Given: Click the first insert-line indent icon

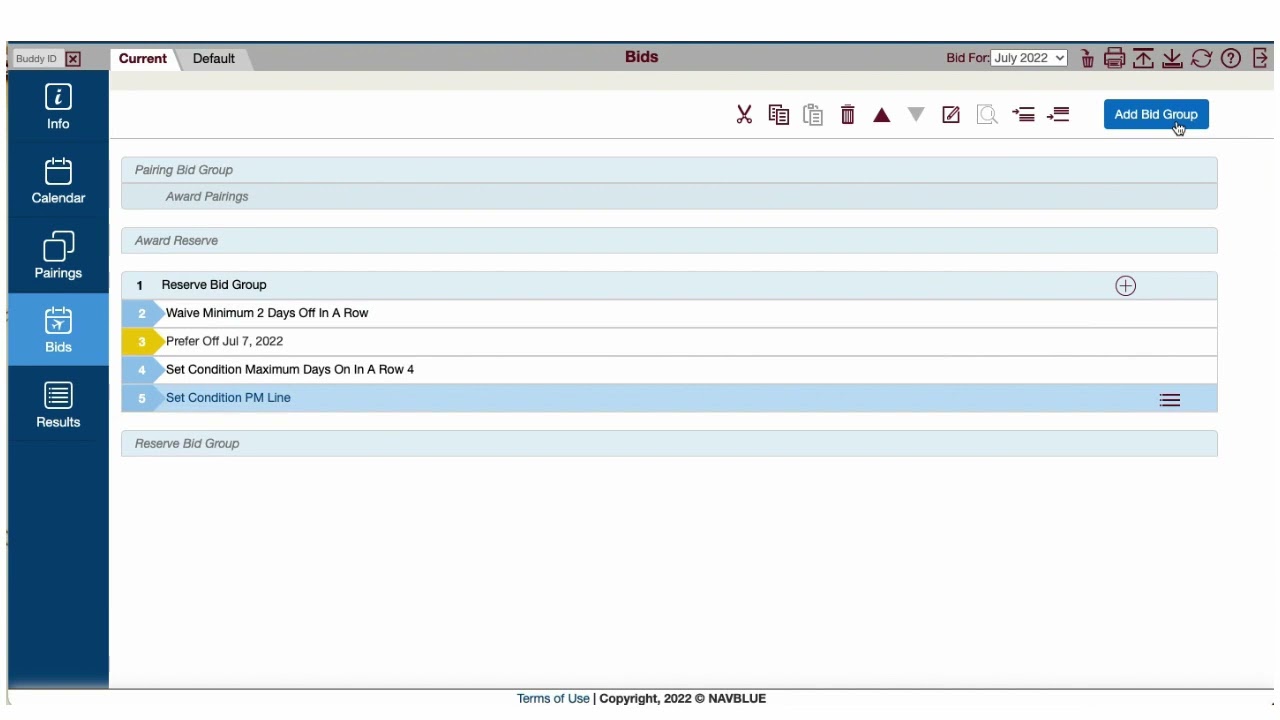Looking at the screenshot, I should (1024, 115).
